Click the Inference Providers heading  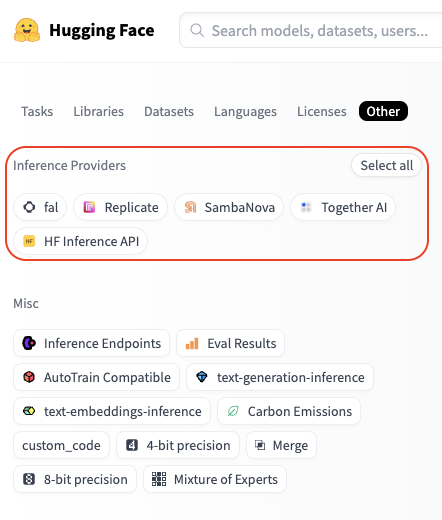tap(69, 165)
